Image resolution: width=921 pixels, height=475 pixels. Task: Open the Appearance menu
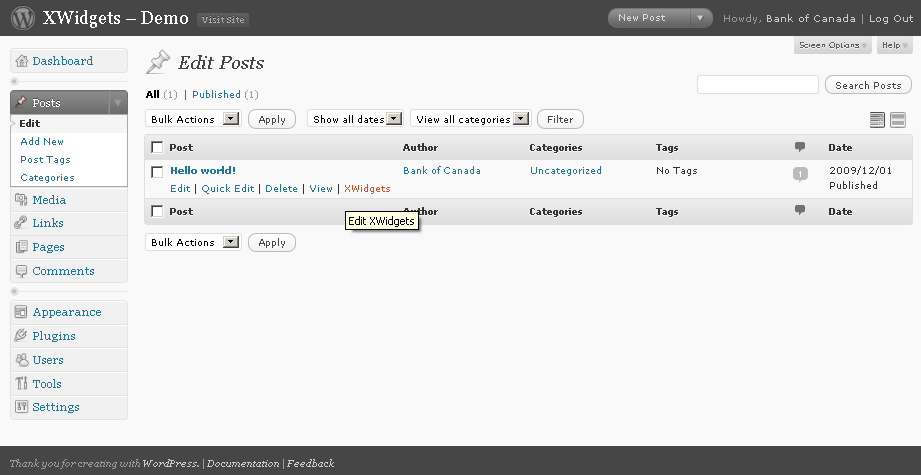66,312
